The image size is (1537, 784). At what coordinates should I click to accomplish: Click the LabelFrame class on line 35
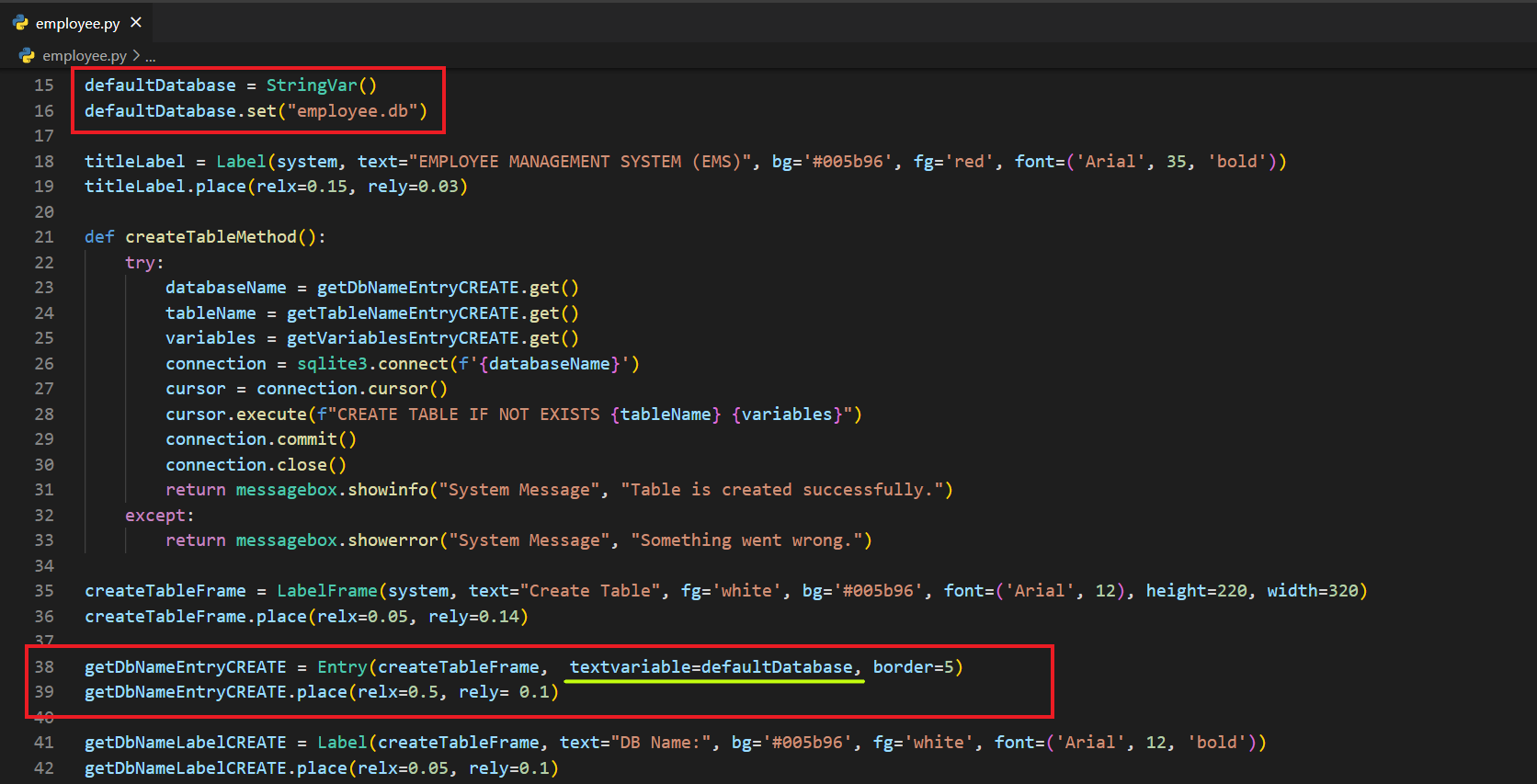click(326, 591)
